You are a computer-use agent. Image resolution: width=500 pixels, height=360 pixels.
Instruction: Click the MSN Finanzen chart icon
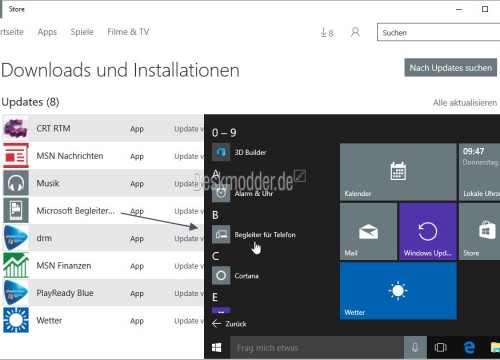(16, 265)
